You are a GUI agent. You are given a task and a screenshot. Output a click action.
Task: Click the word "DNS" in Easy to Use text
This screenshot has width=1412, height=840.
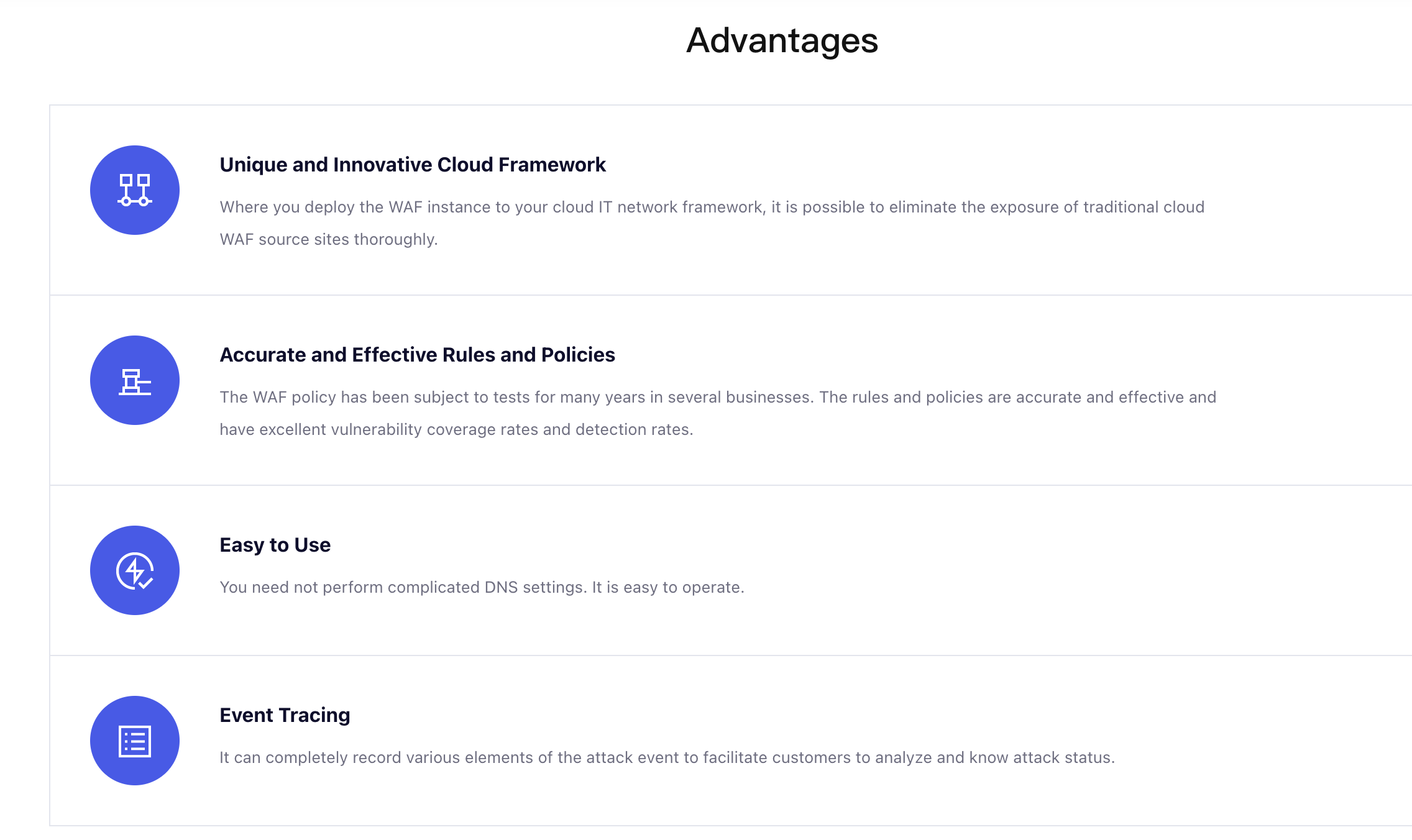(x=501, y=587)
